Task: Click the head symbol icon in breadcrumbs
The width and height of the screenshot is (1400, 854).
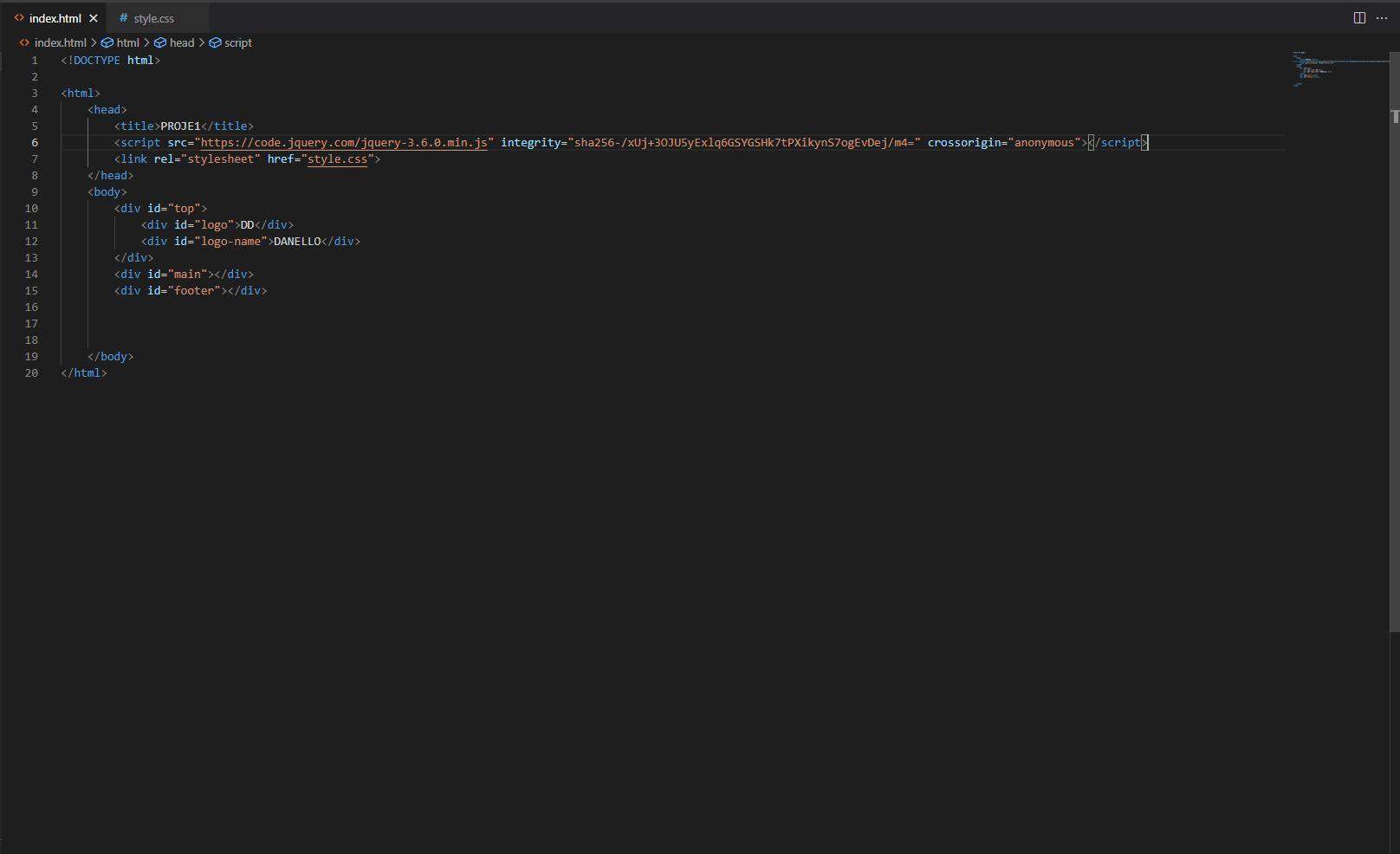Action: 159,42
